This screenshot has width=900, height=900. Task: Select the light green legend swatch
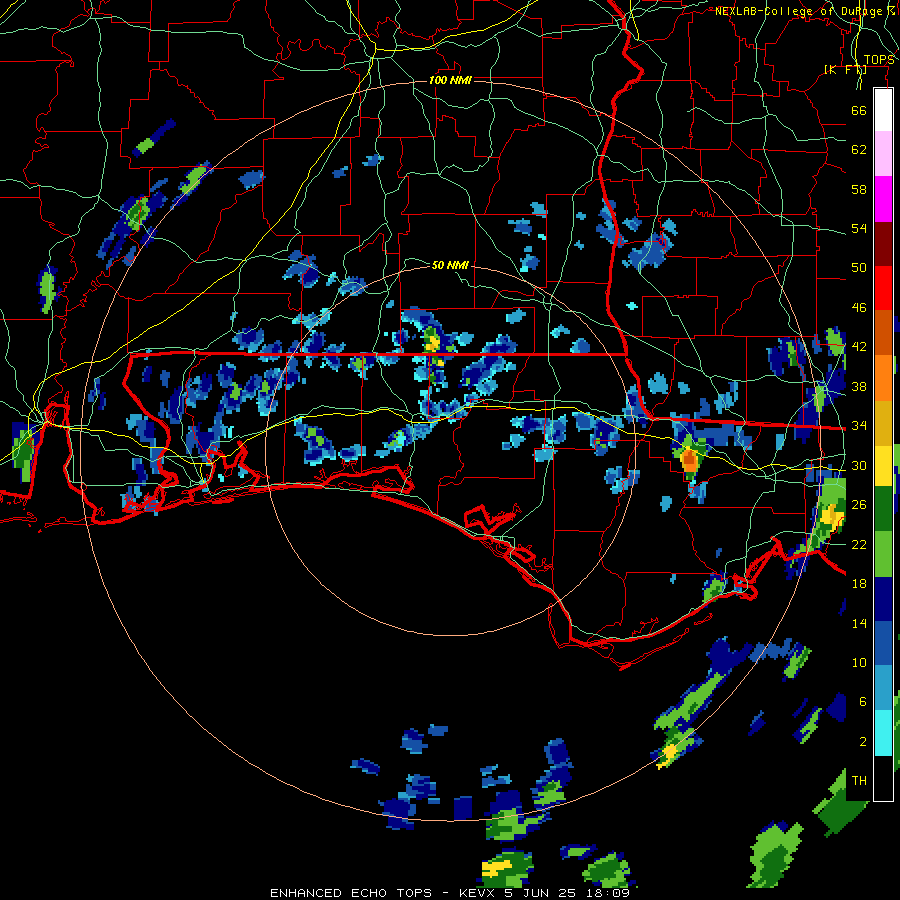click(x=883, y=554)
